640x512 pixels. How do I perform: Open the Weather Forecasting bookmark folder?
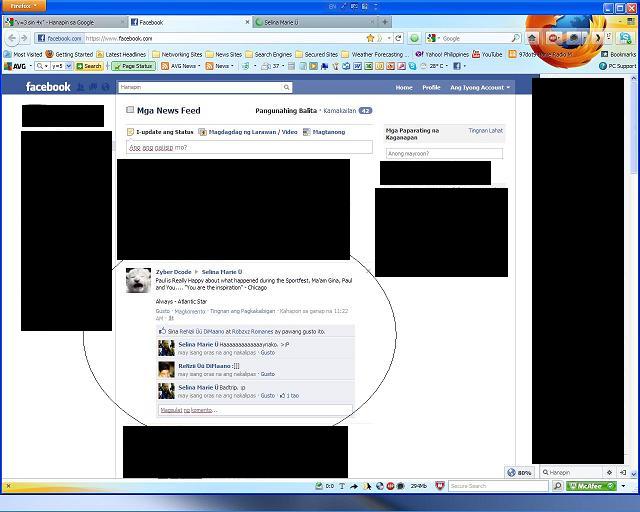375,54
